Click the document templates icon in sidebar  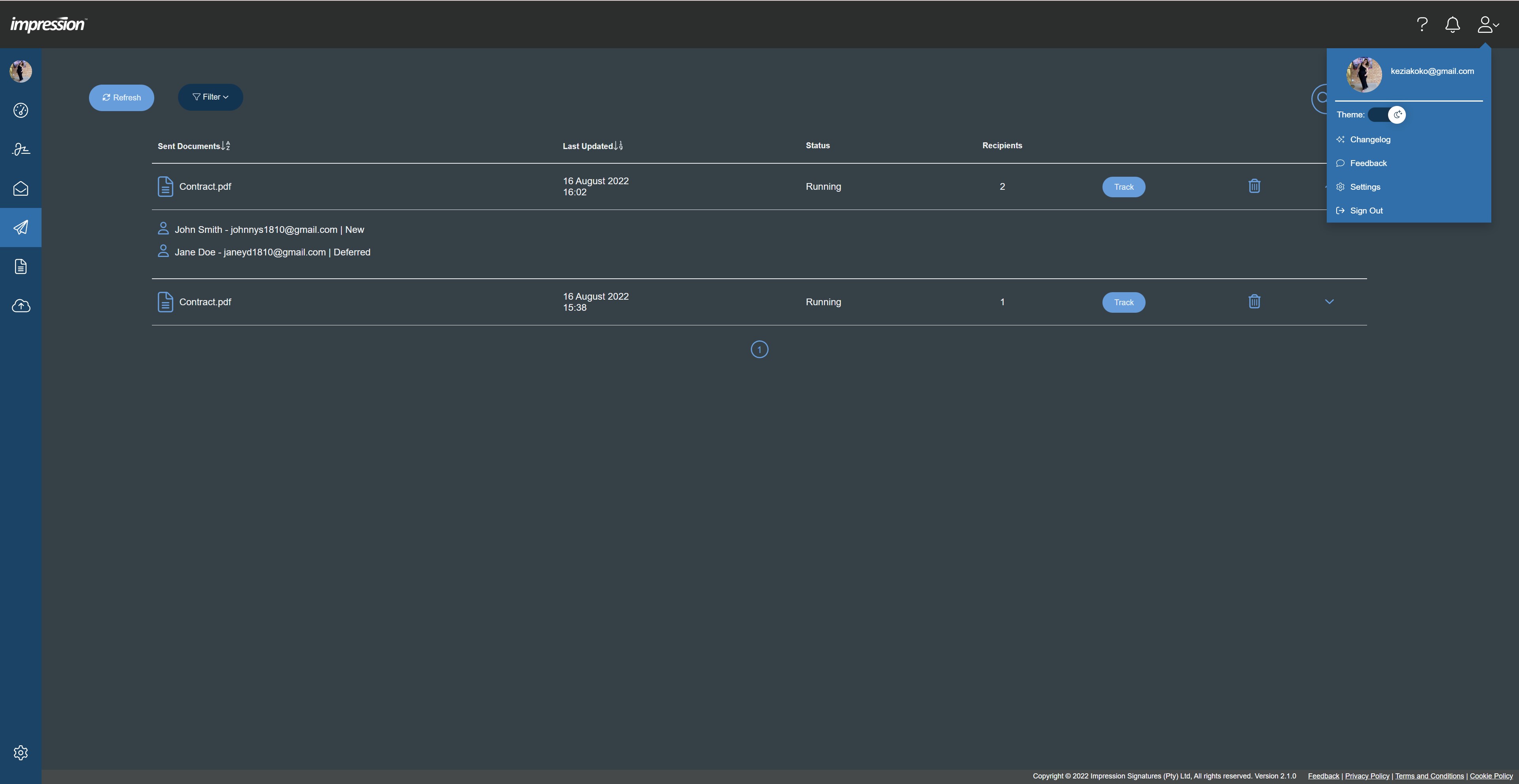(21, 266)
